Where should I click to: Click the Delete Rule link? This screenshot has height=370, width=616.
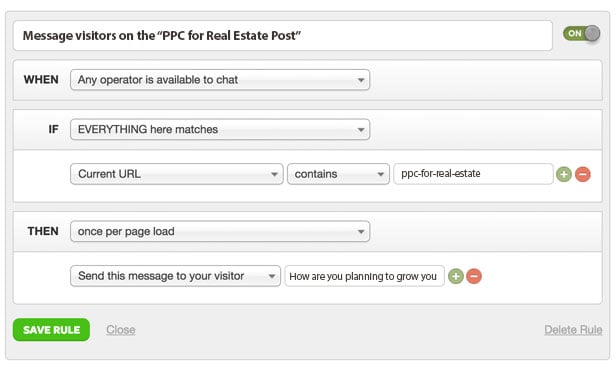(573, 330)
